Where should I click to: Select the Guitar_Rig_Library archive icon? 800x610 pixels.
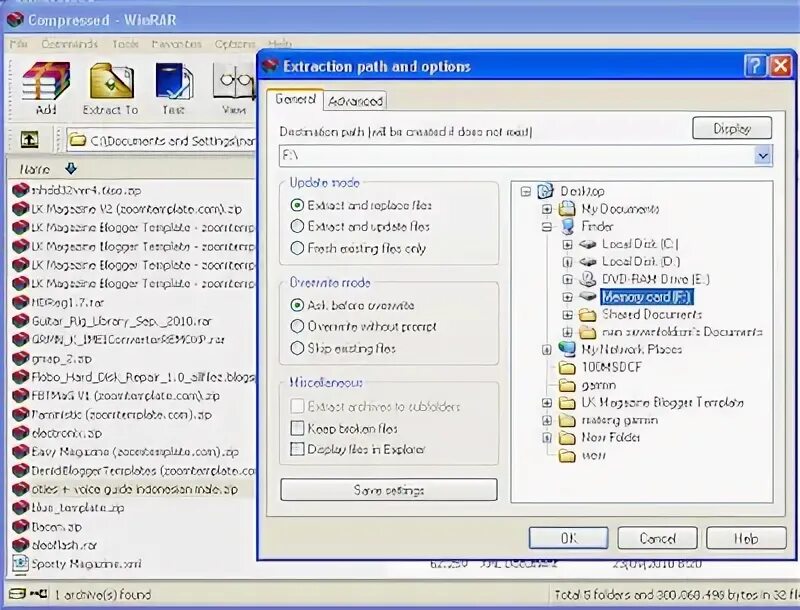tap(20, 321)
